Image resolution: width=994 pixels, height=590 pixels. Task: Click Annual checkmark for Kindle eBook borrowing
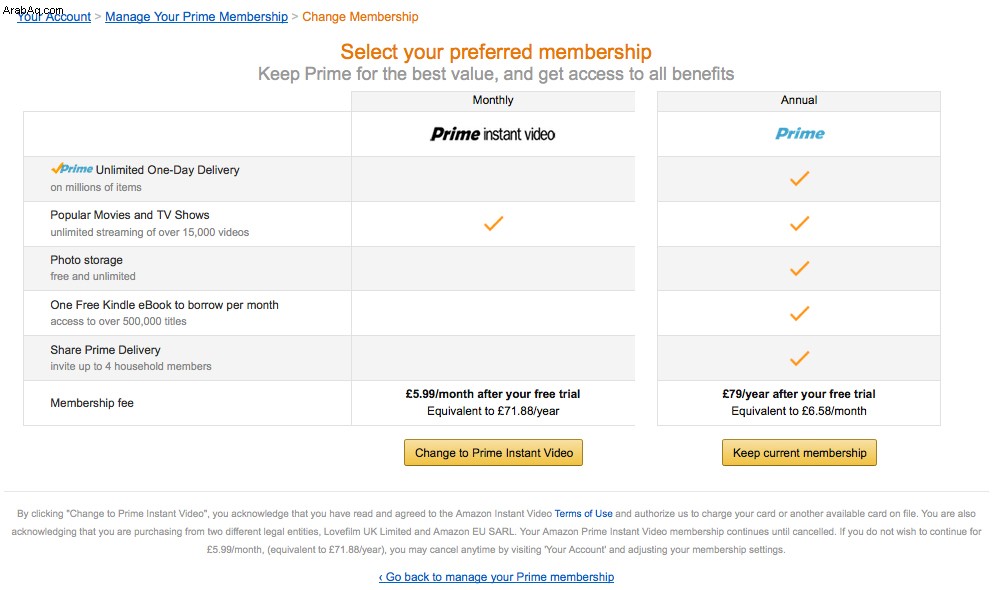(799, 313)
